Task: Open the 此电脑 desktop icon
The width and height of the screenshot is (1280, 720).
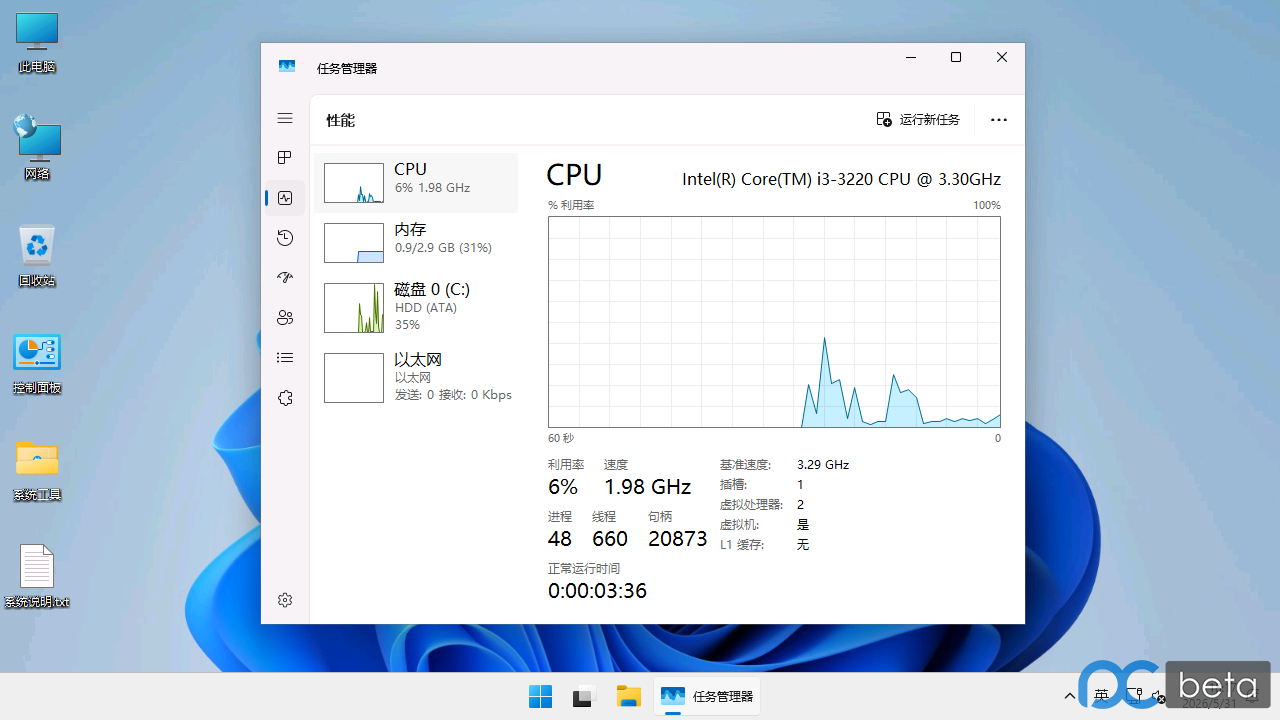Action: click(x=37, y=43)
